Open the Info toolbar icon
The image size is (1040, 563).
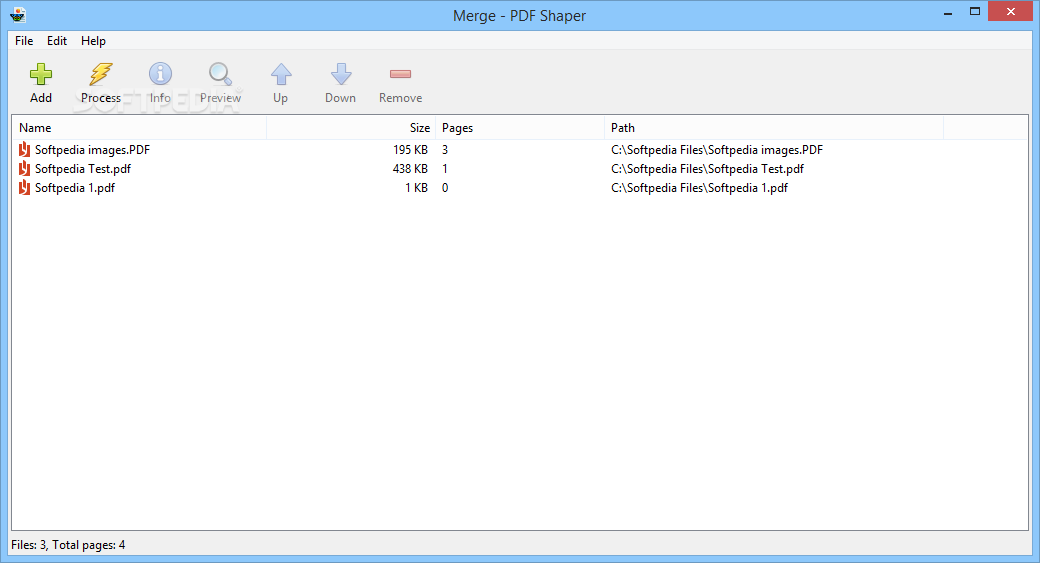pos(160,74)
